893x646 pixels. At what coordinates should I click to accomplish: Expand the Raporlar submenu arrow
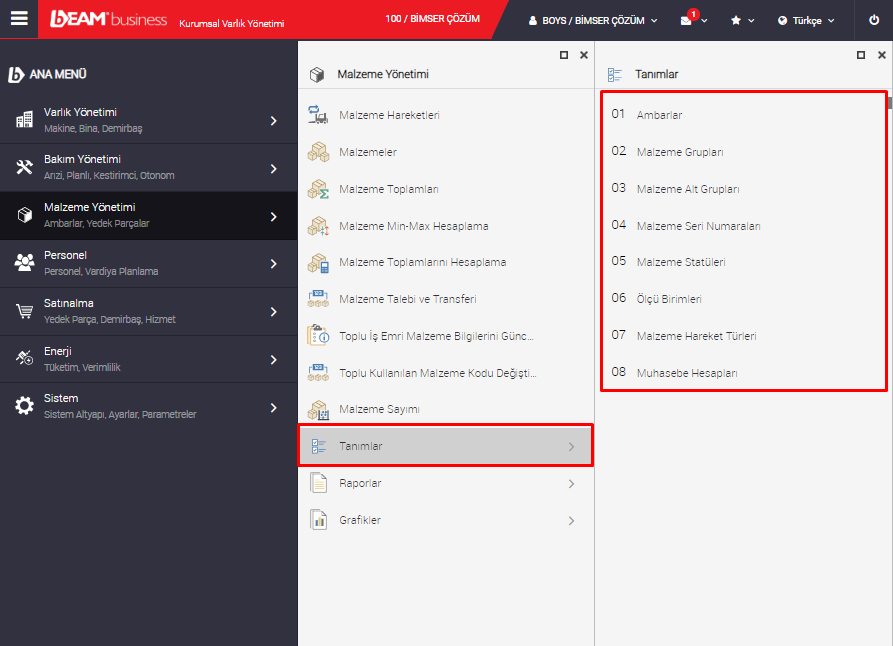point(571,483)
